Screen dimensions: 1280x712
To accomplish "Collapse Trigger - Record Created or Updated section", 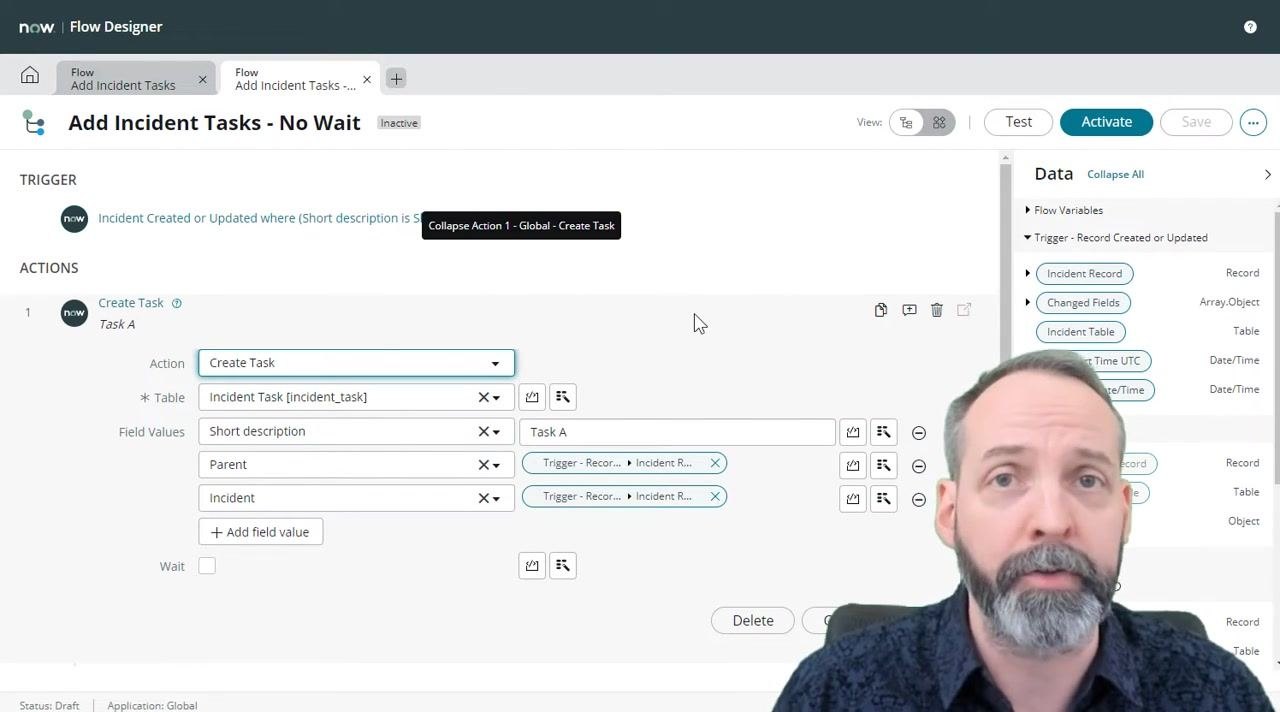I will [x=1028, y=237].
